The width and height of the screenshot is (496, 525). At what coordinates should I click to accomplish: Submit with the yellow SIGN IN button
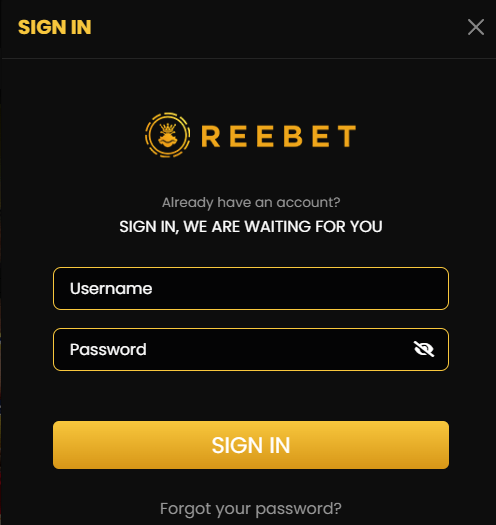point(251,445)
